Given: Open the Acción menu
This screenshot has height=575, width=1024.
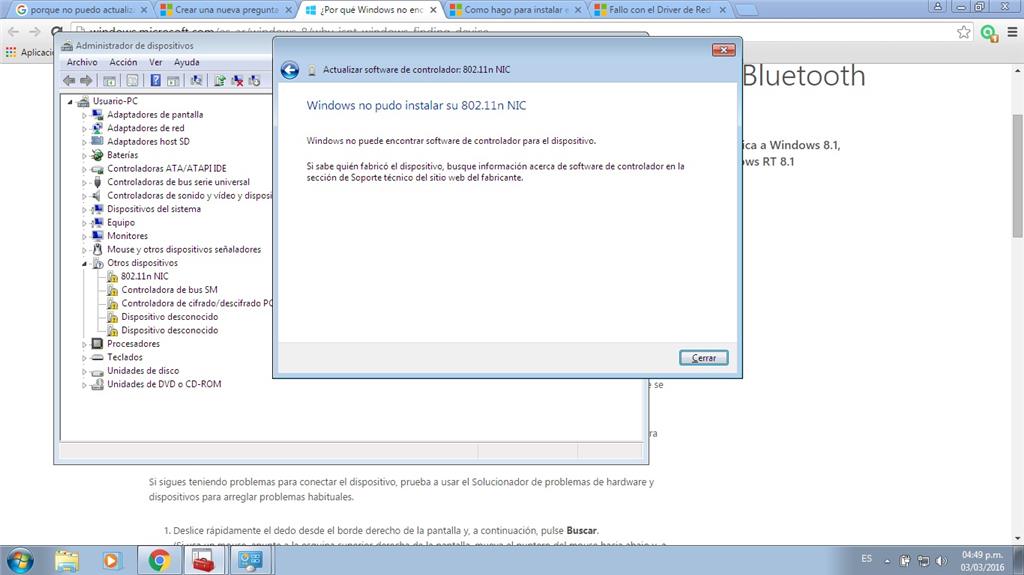Looking at the screenshot, I should pos(123,62).
